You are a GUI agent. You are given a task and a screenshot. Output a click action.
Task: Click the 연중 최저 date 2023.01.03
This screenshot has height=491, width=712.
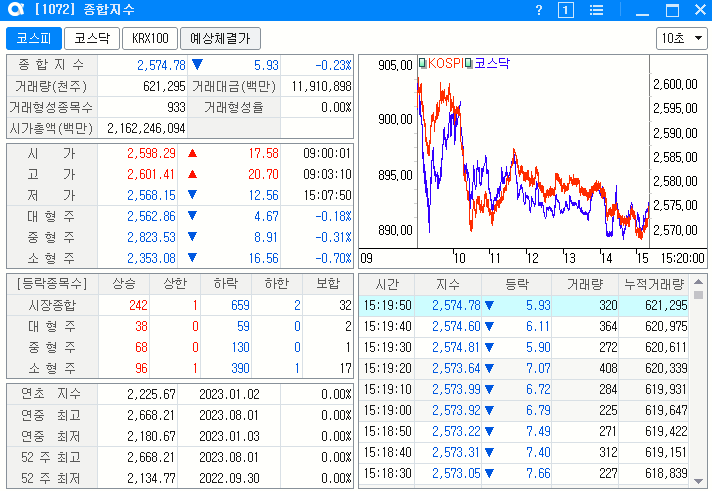[x=229, y=436]
